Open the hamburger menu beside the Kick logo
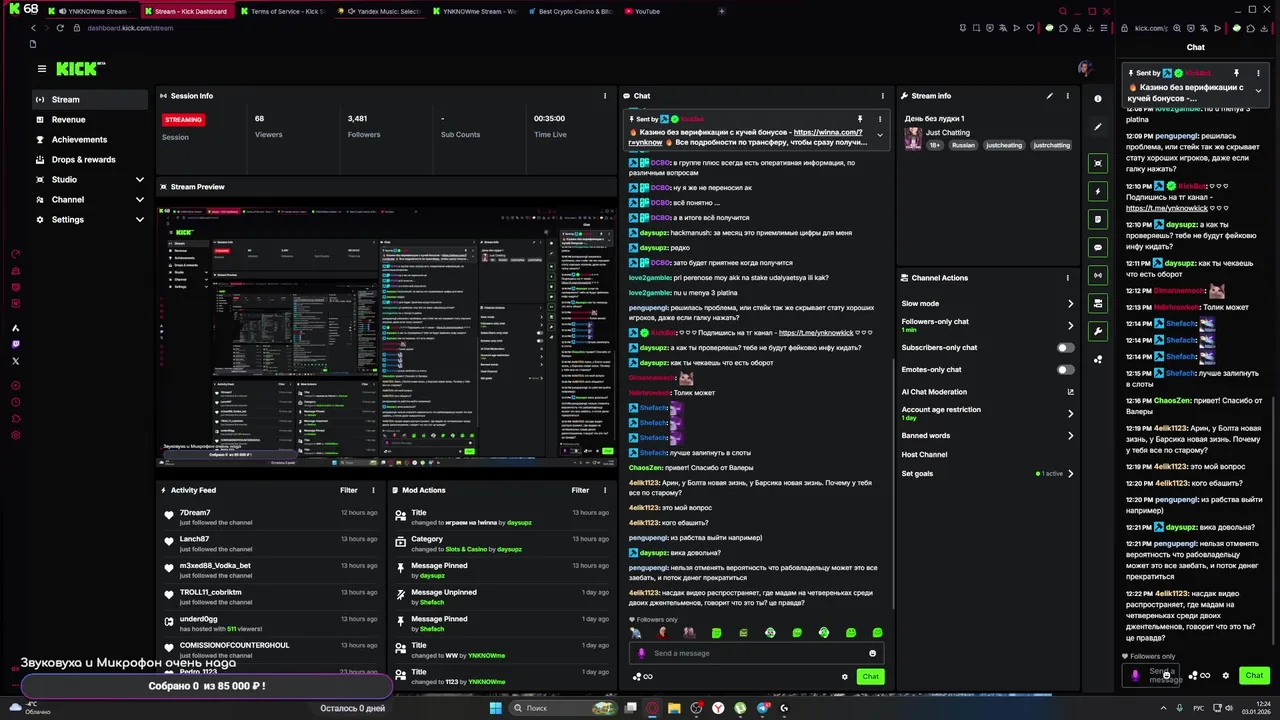1280x720 pixels. (41, 69)
